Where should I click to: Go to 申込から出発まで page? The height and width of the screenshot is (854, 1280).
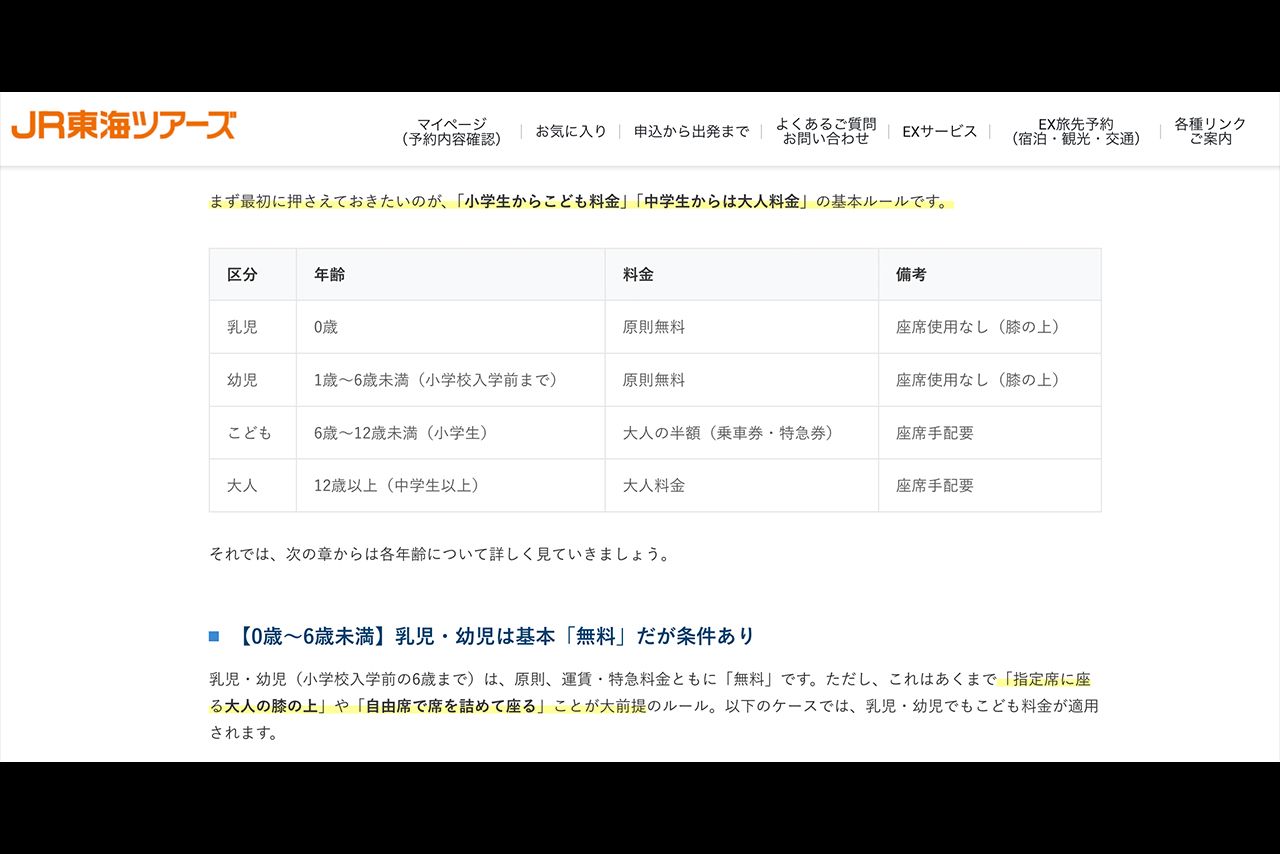click(x=691, y=131)
